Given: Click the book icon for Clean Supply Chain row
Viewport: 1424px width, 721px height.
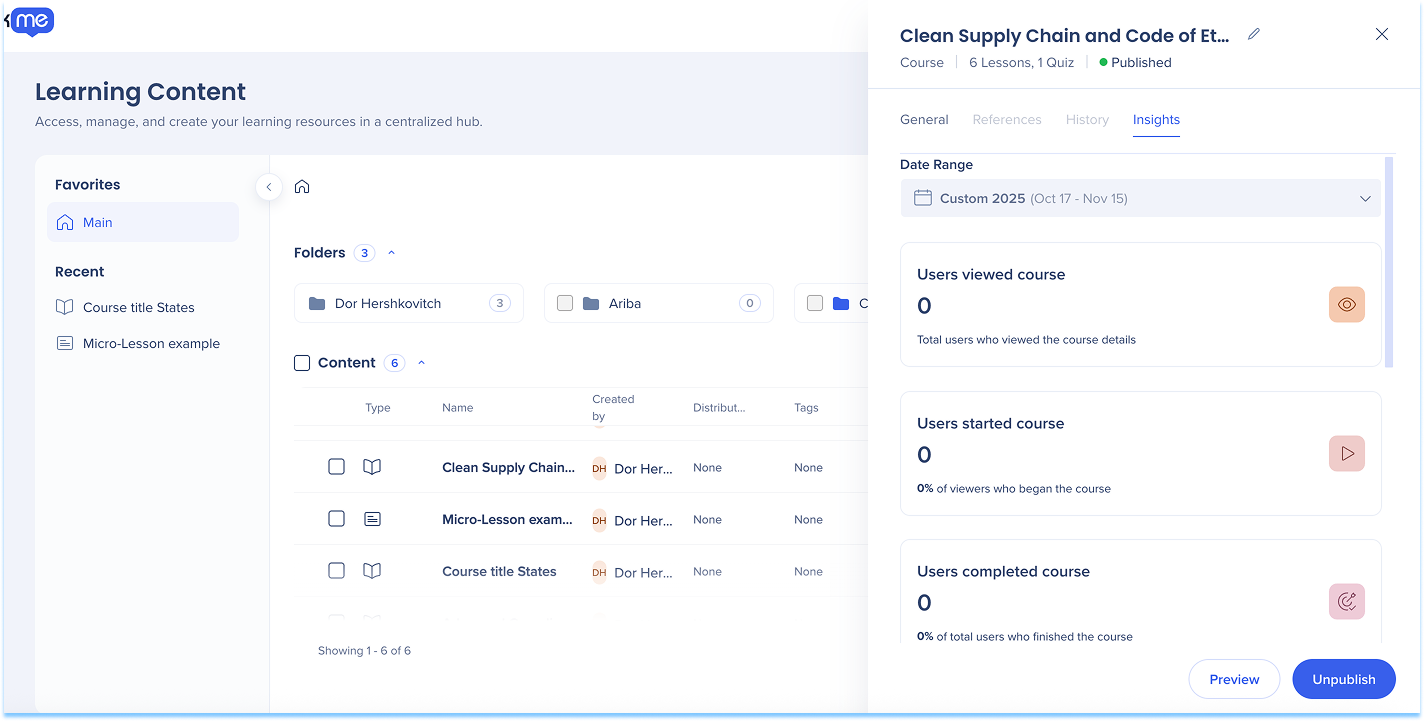Looking at the screenshot, I should [x=372, y=467].
